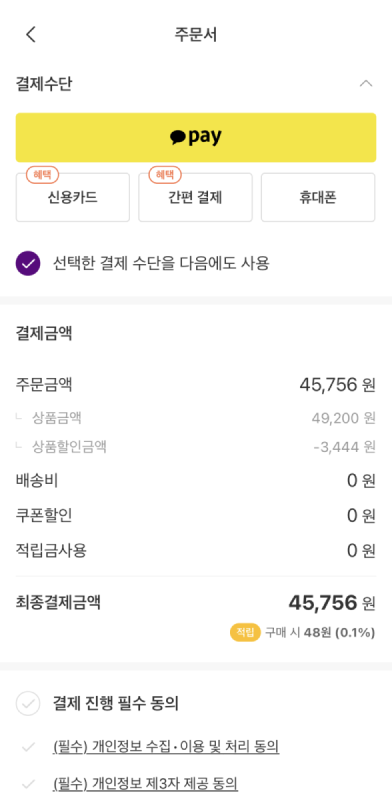Open the 개인정보 수집·이용 및 처리 동의 link
Screen dimensions: 392x812
tap(166, 747)
